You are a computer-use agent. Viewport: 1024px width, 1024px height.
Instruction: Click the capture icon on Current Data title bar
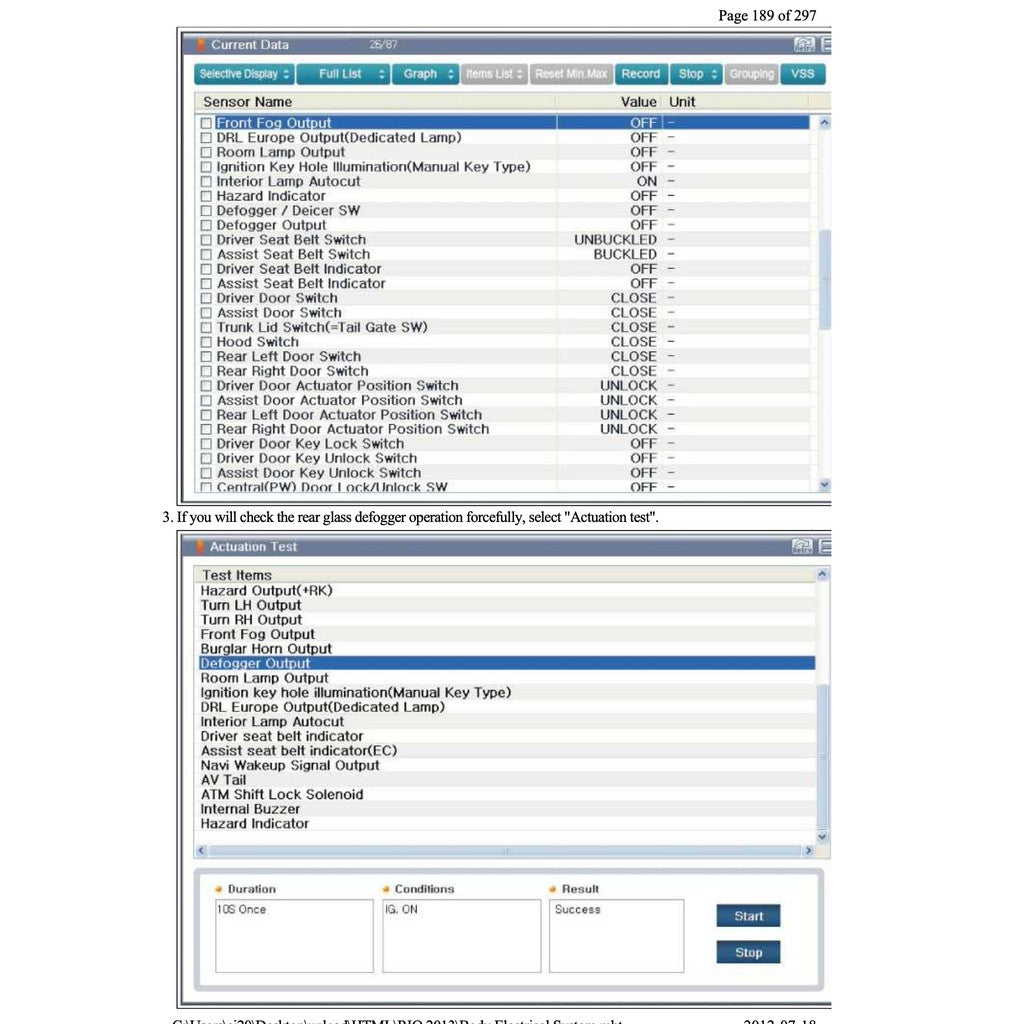803,44
